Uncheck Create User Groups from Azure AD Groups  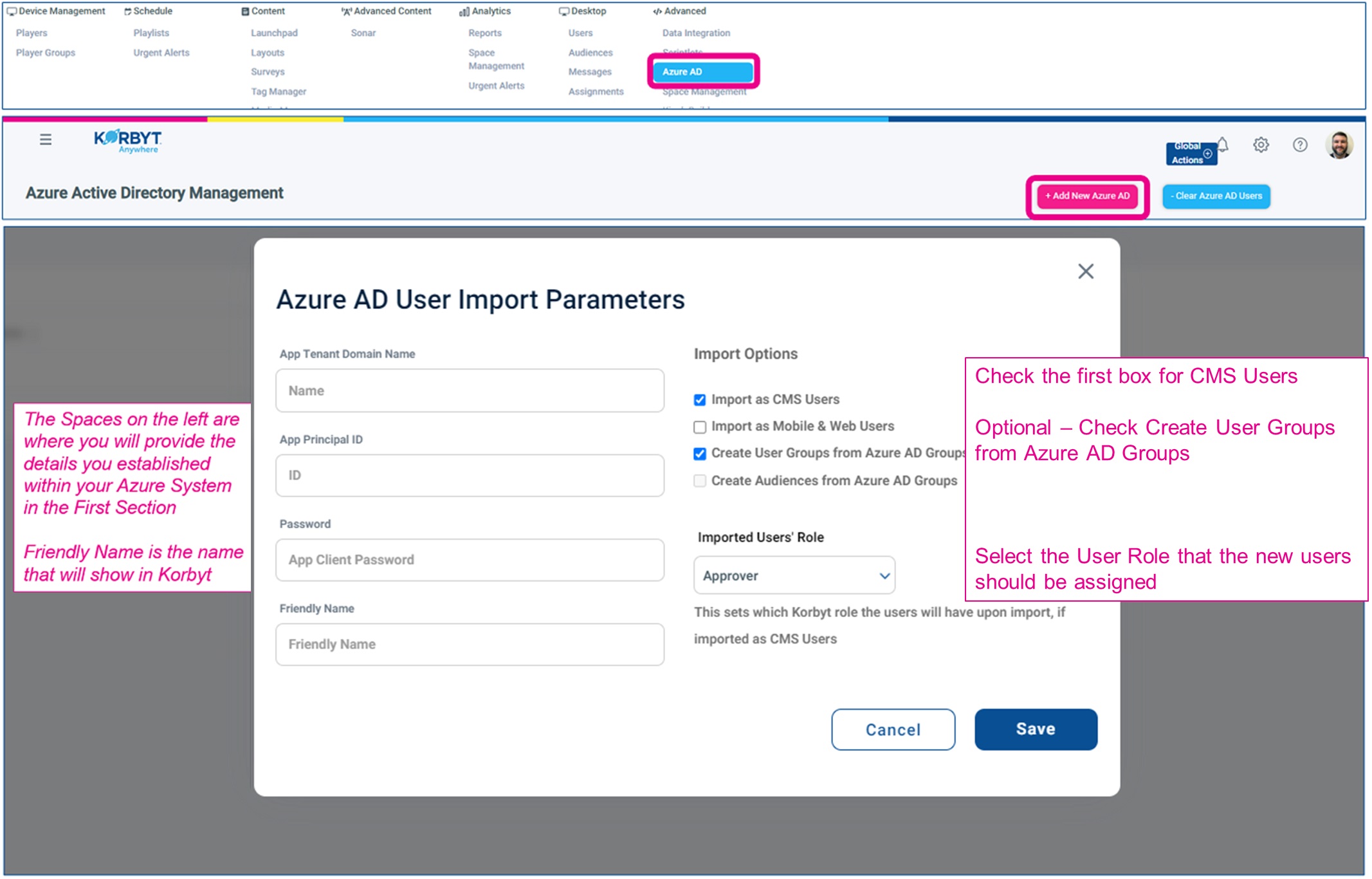700,454
